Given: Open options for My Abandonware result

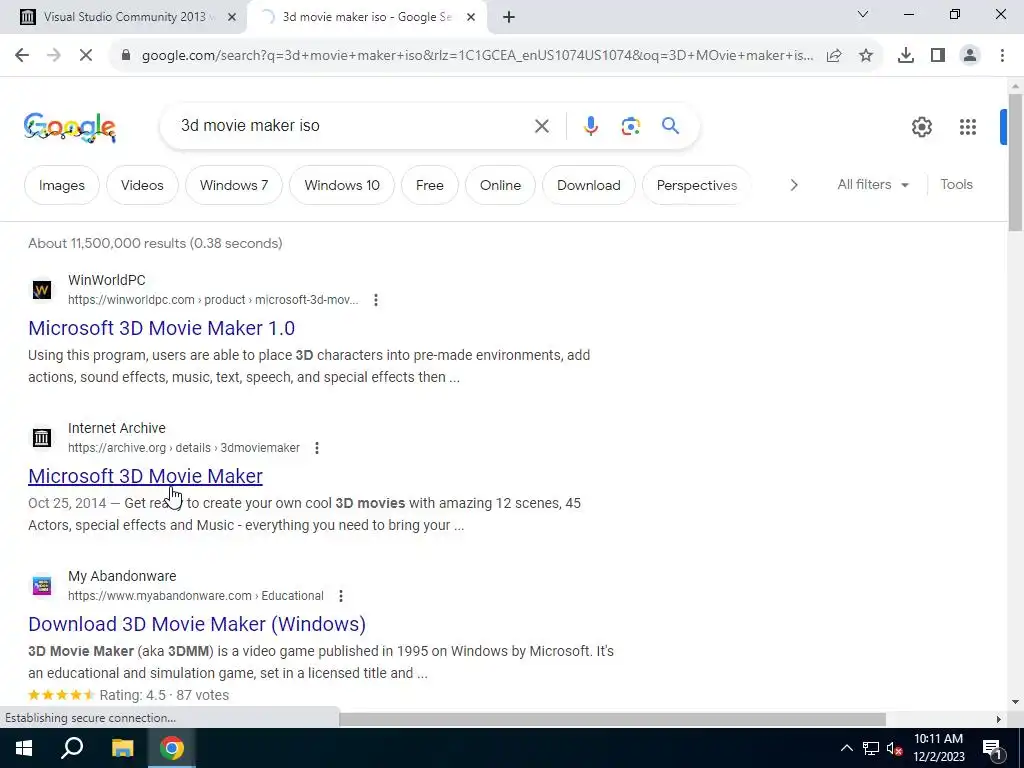Looking at the screenshot, I should (340, 596).
